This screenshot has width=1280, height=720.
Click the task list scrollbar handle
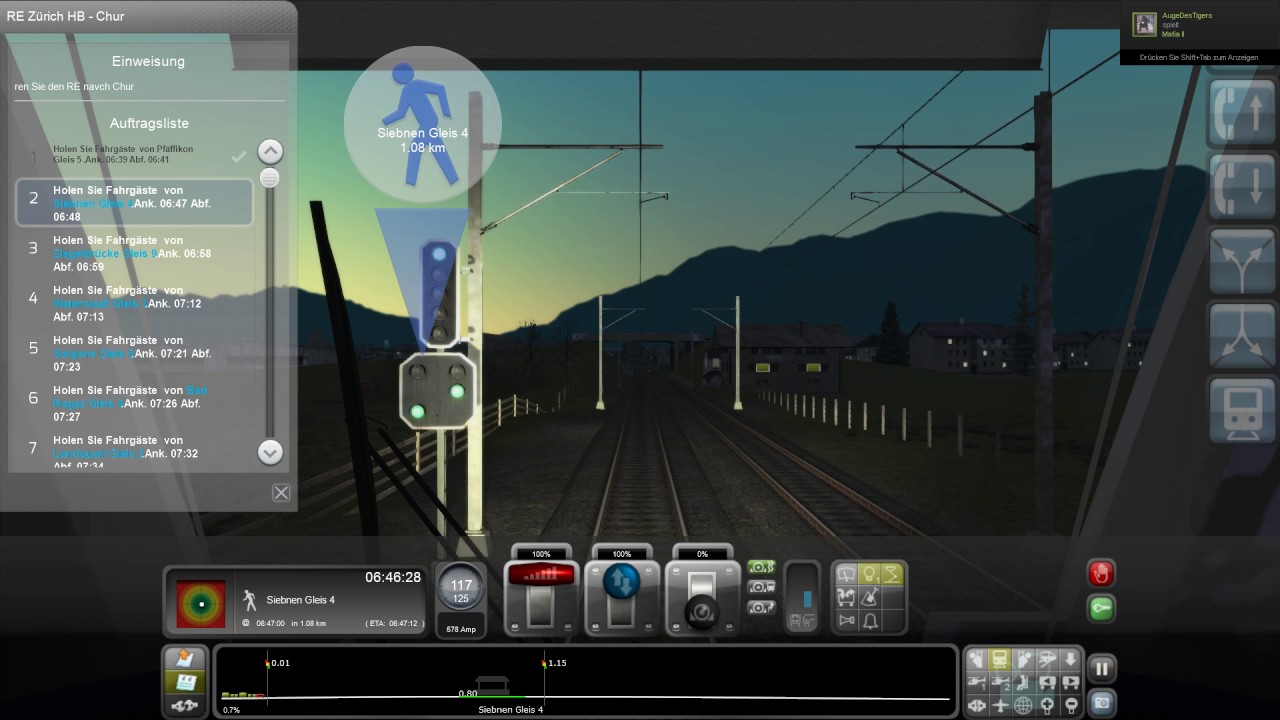coord(269,179)
